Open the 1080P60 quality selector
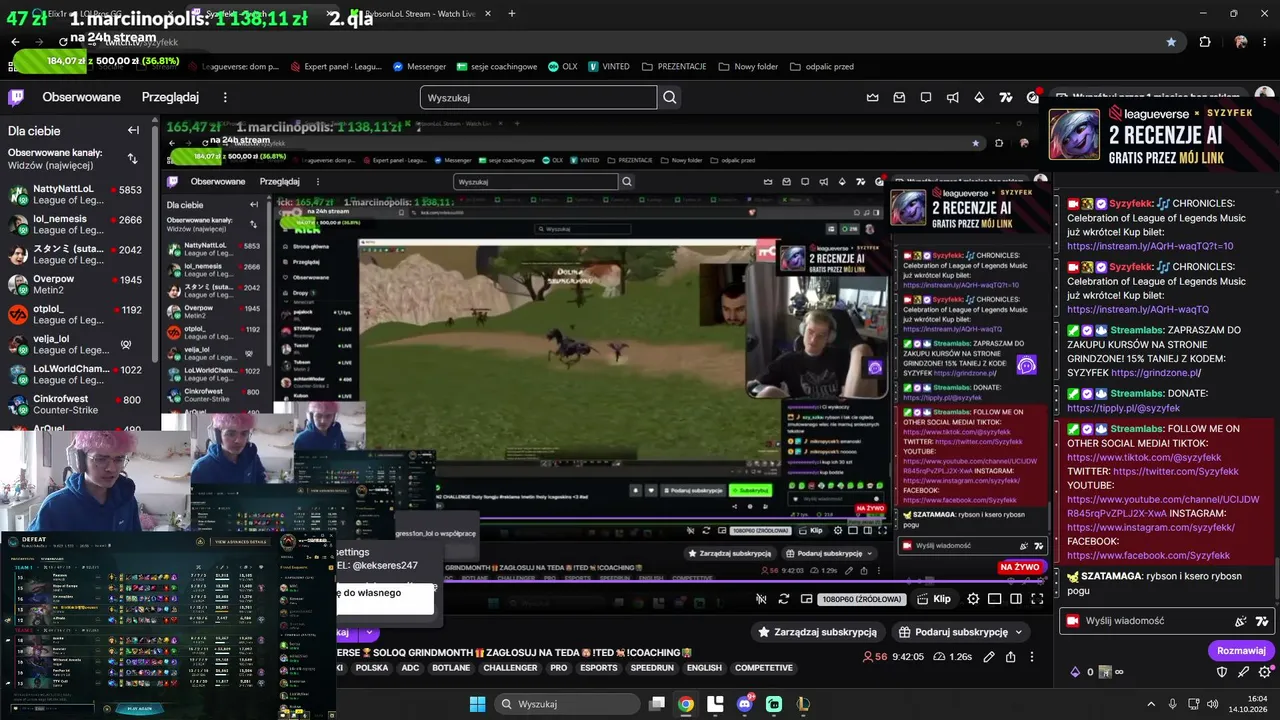 (x=862, y=599)
